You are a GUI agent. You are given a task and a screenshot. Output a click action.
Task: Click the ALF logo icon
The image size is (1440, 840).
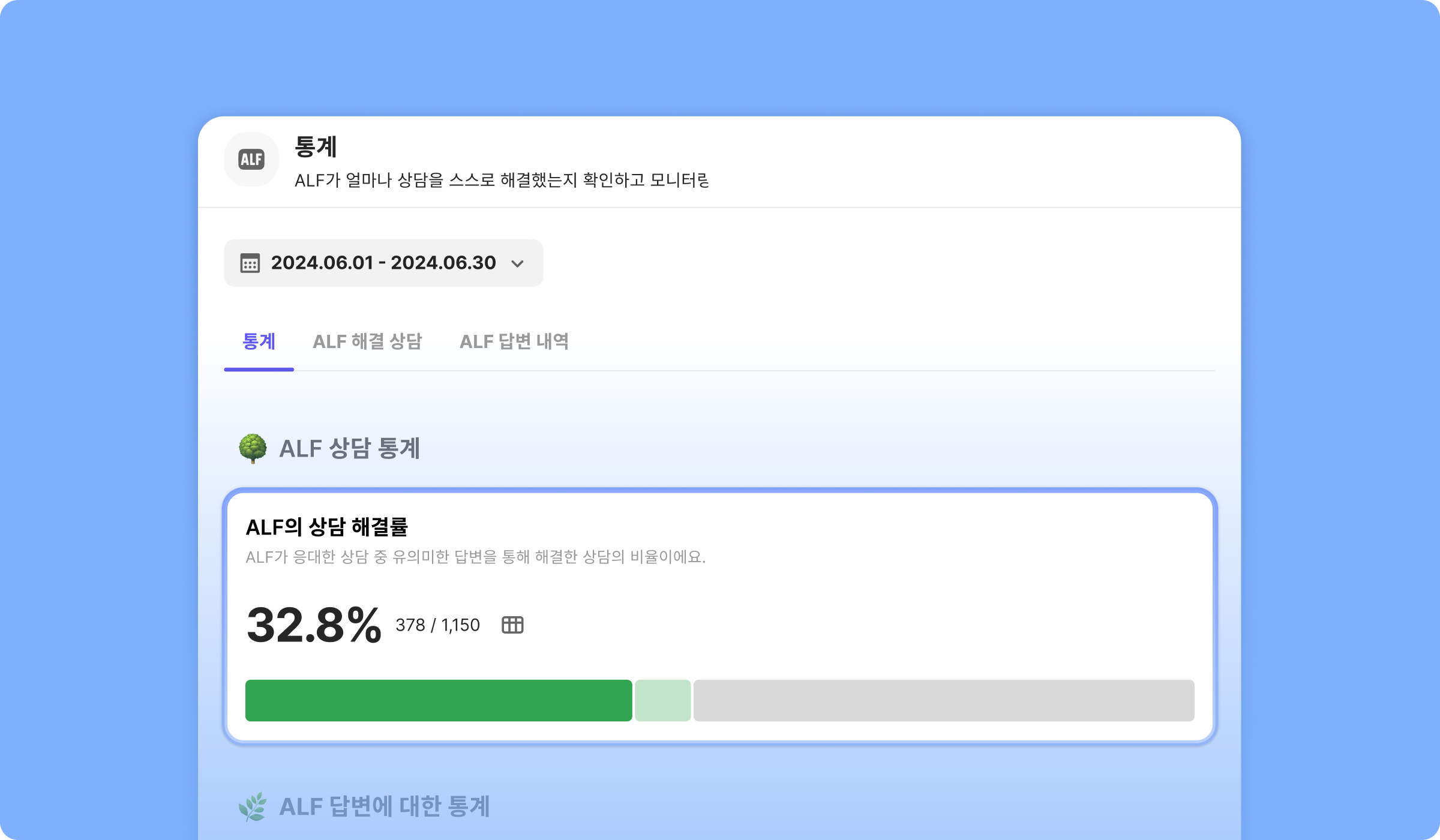(251, 160)
